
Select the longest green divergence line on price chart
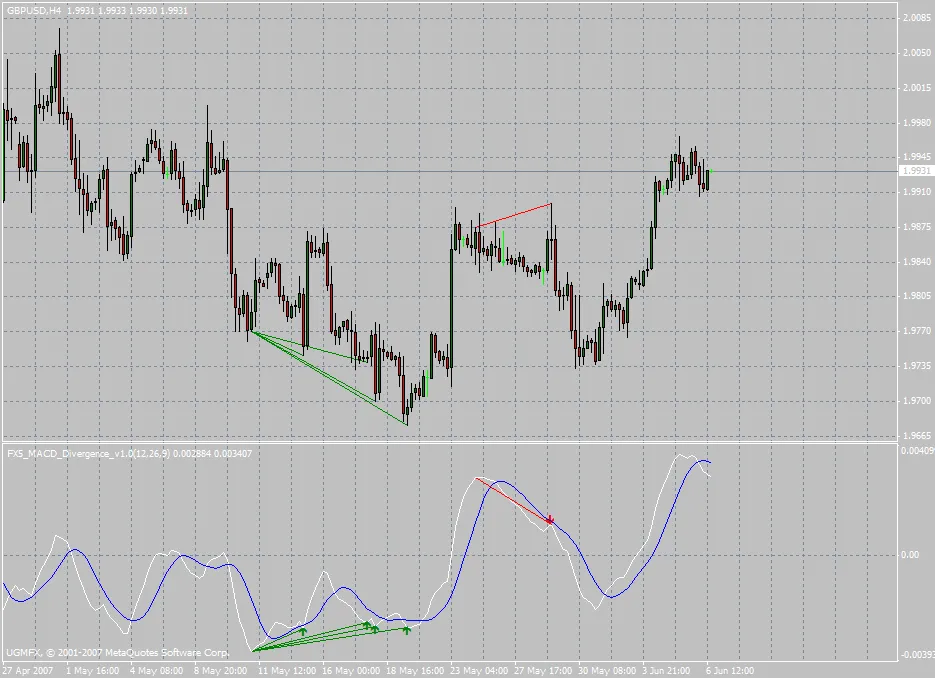click(330, 378)
